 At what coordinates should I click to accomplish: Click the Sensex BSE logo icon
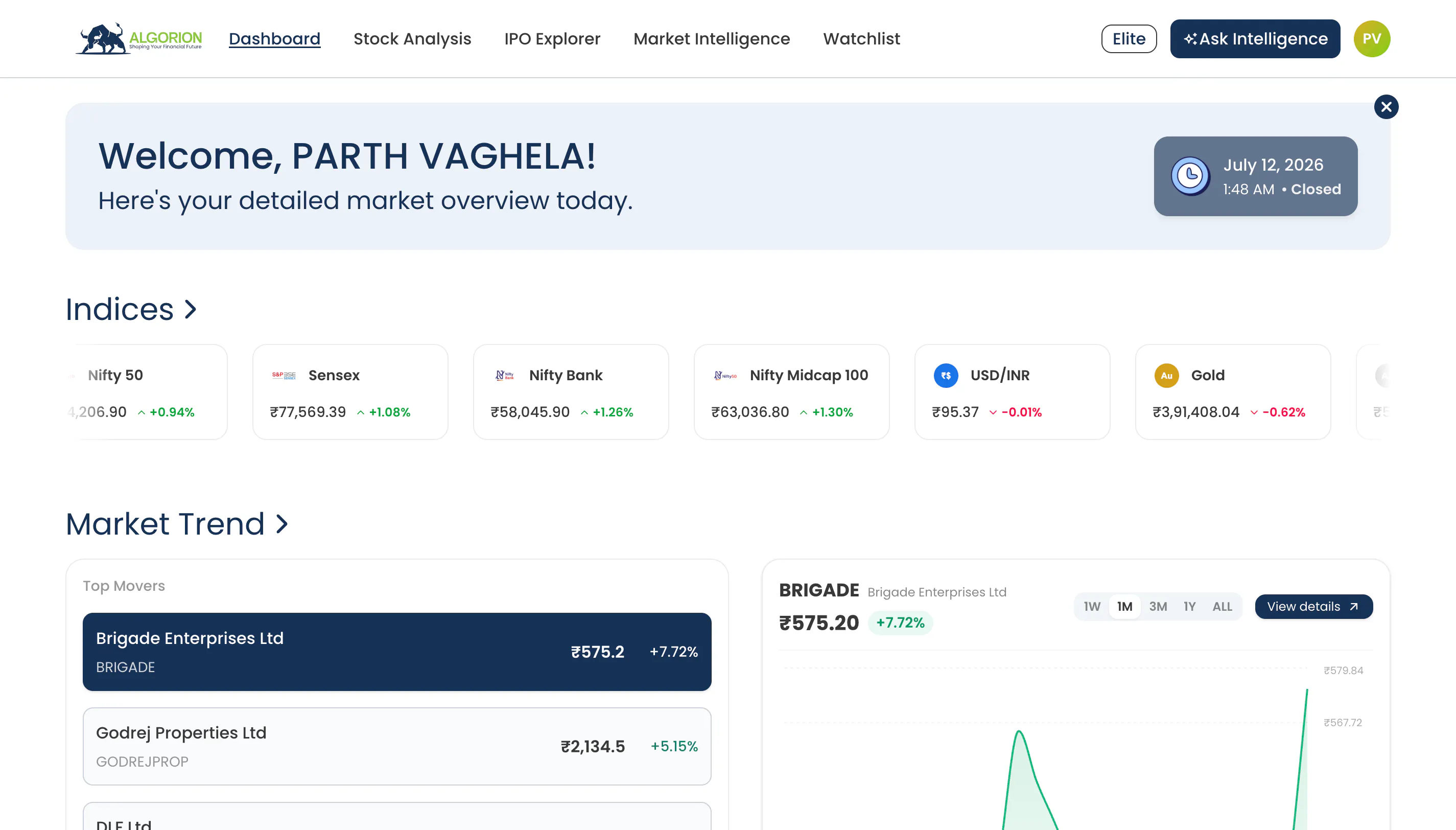pos(284,375)
